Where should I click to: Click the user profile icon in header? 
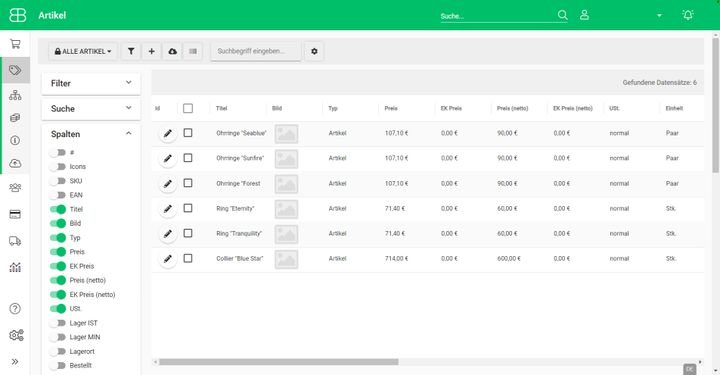click(584, 15)
